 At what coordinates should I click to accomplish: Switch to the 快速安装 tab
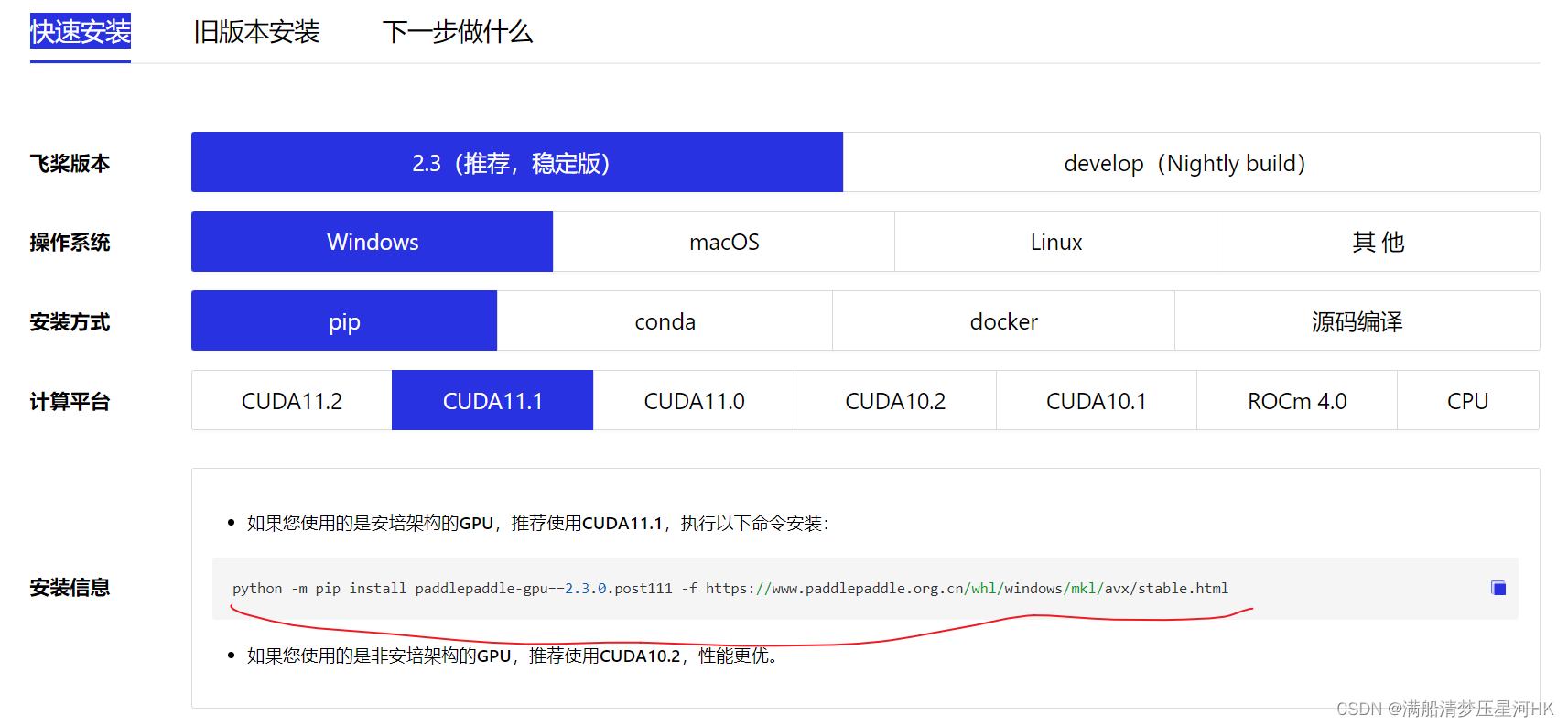pos(81,32)
